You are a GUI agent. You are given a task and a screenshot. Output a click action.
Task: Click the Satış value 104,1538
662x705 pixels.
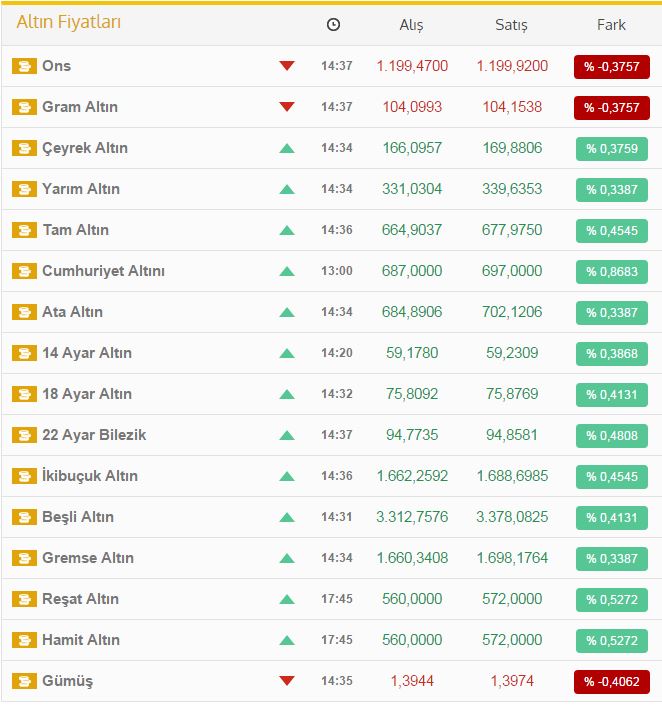[x=512, y=107]
